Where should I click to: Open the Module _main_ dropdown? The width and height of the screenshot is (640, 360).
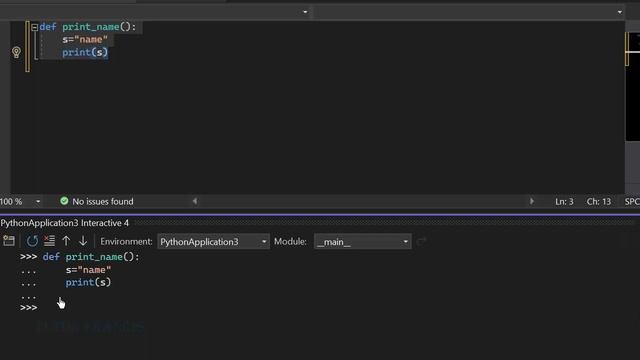click(x=362, y=242)
